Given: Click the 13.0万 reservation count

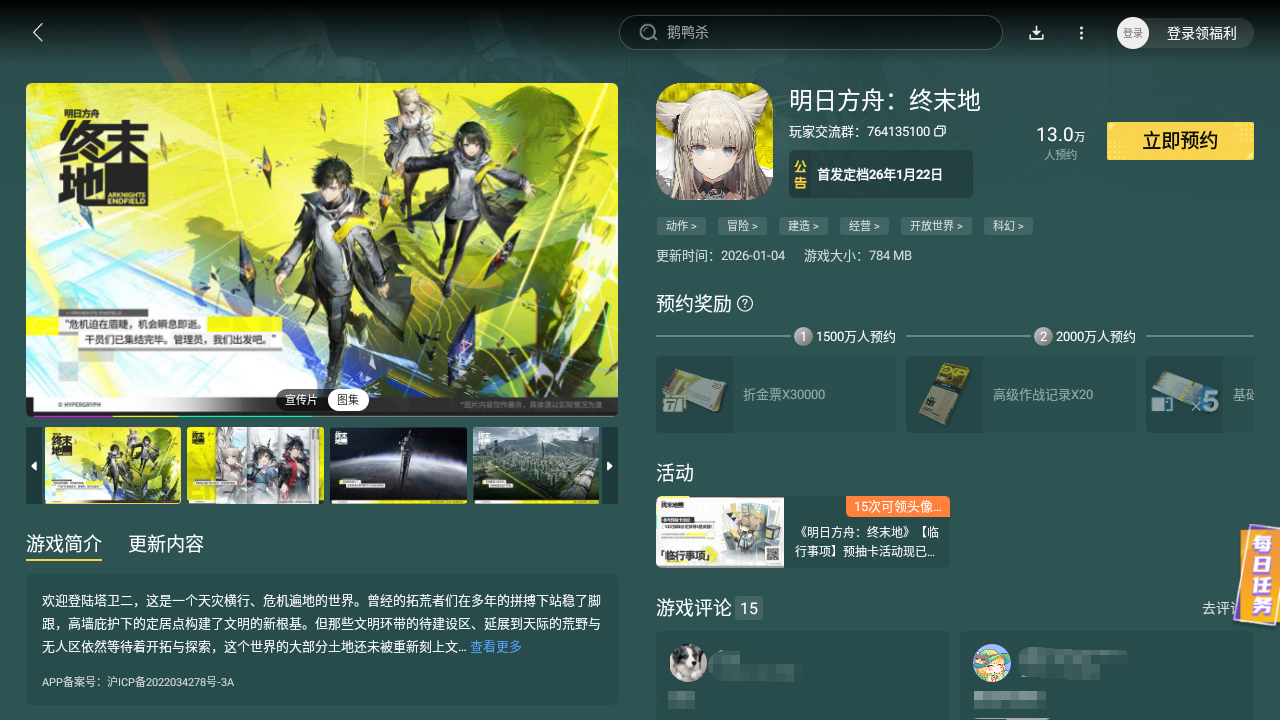Looking at the screenshot, I should [x=1060, y=135].
